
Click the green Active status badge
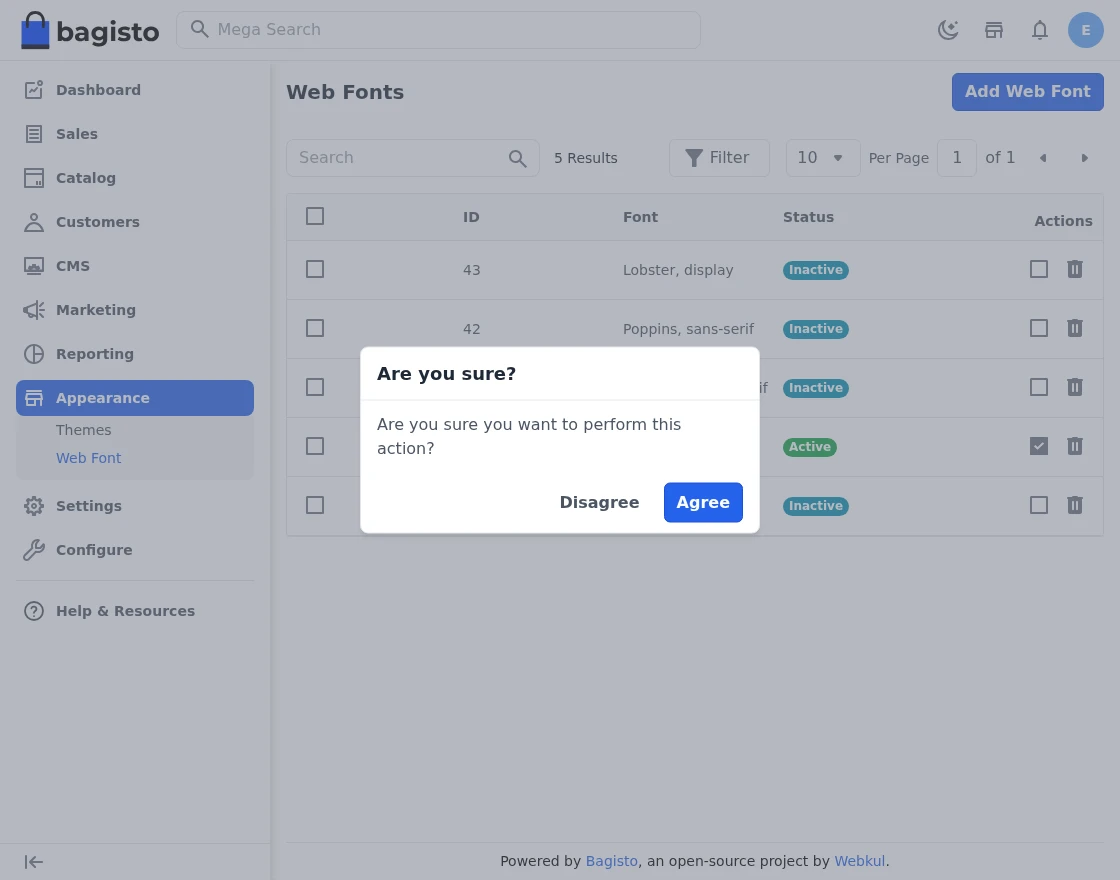click(x=809, y=447)
